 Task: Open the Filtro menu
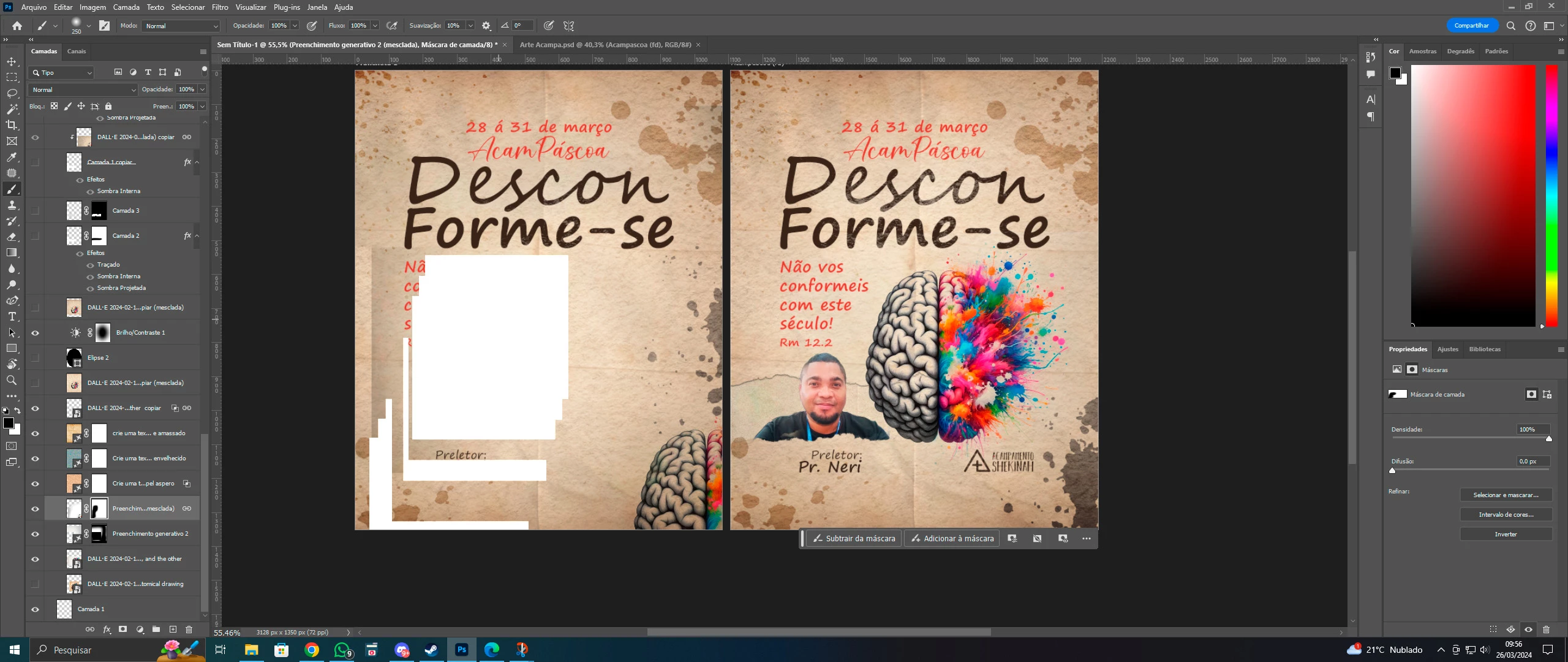(x=219, y=7)
